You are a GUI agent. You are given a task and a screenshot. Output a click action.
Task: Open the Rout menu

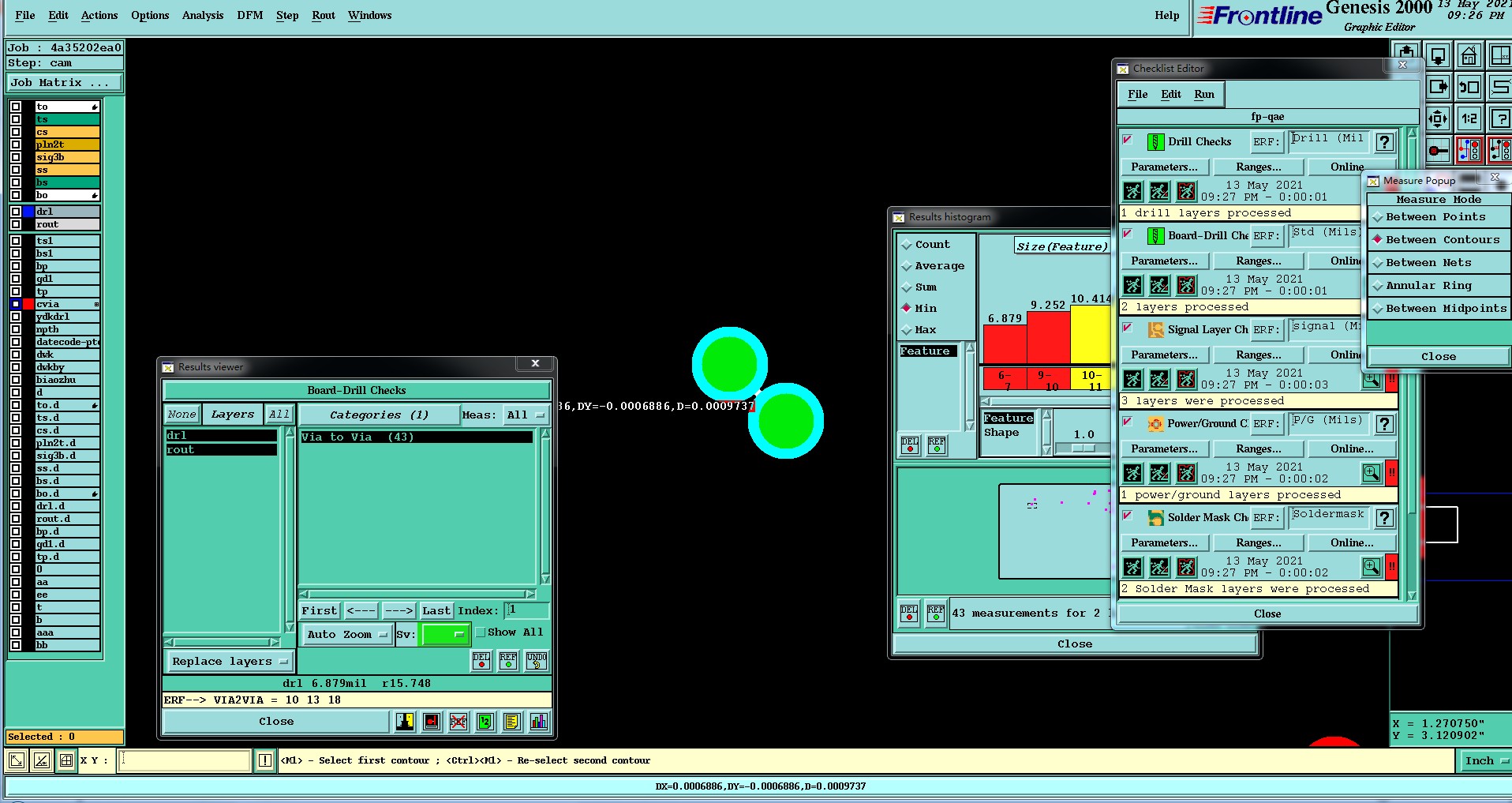(323, 15)
